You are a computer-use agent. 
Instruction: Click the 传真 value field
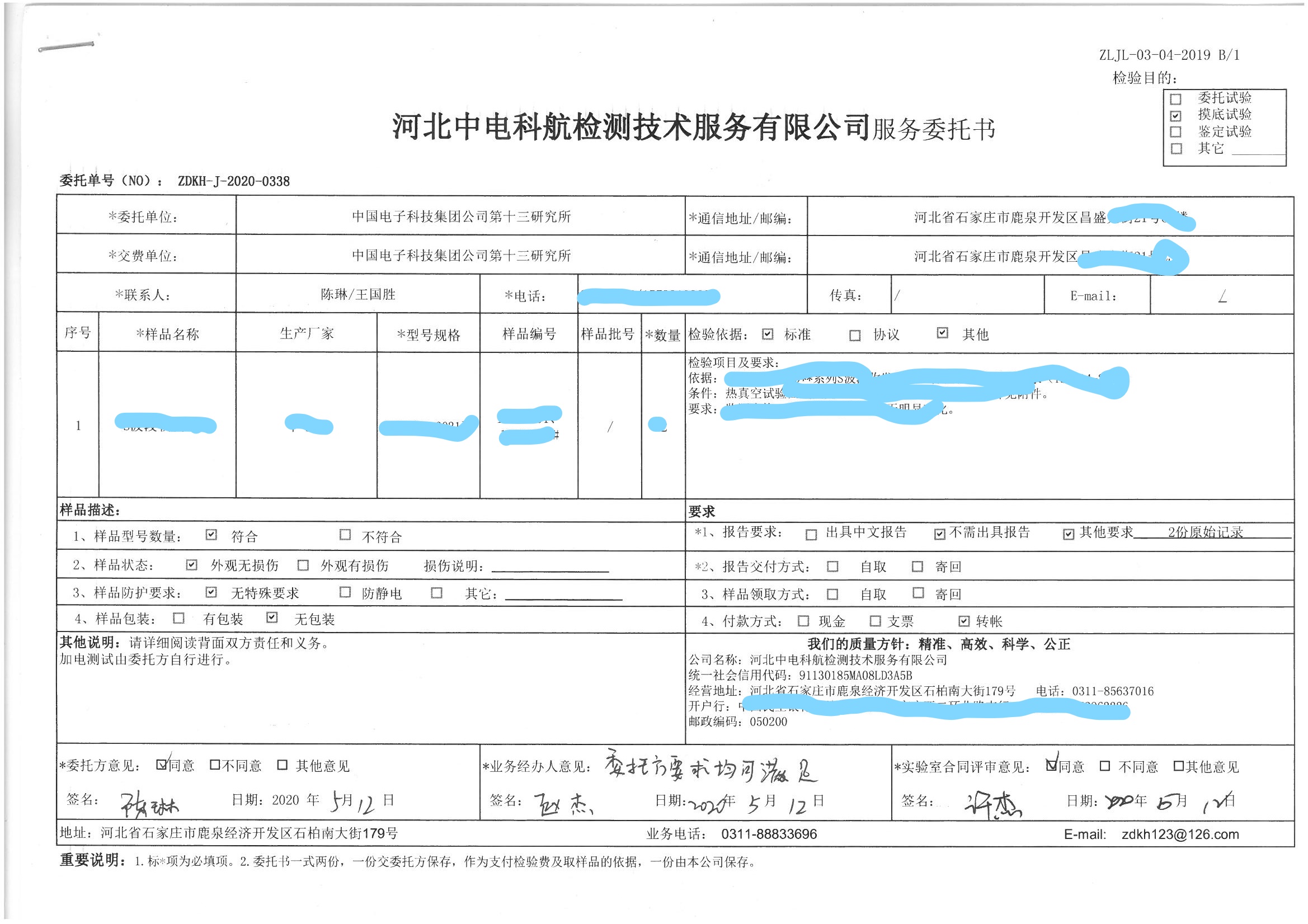coord(967,295)
